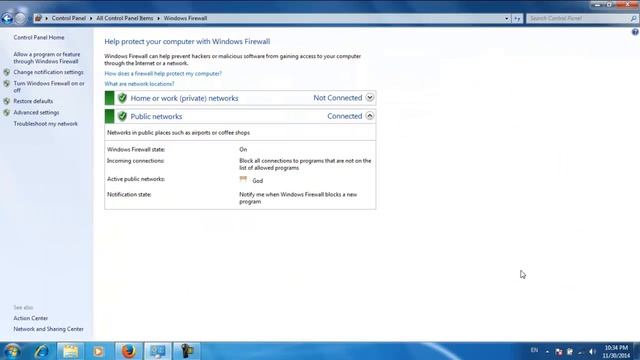Click the last pinned taskbar program icon
Screen dimensions: 640x360
point(187,351)
